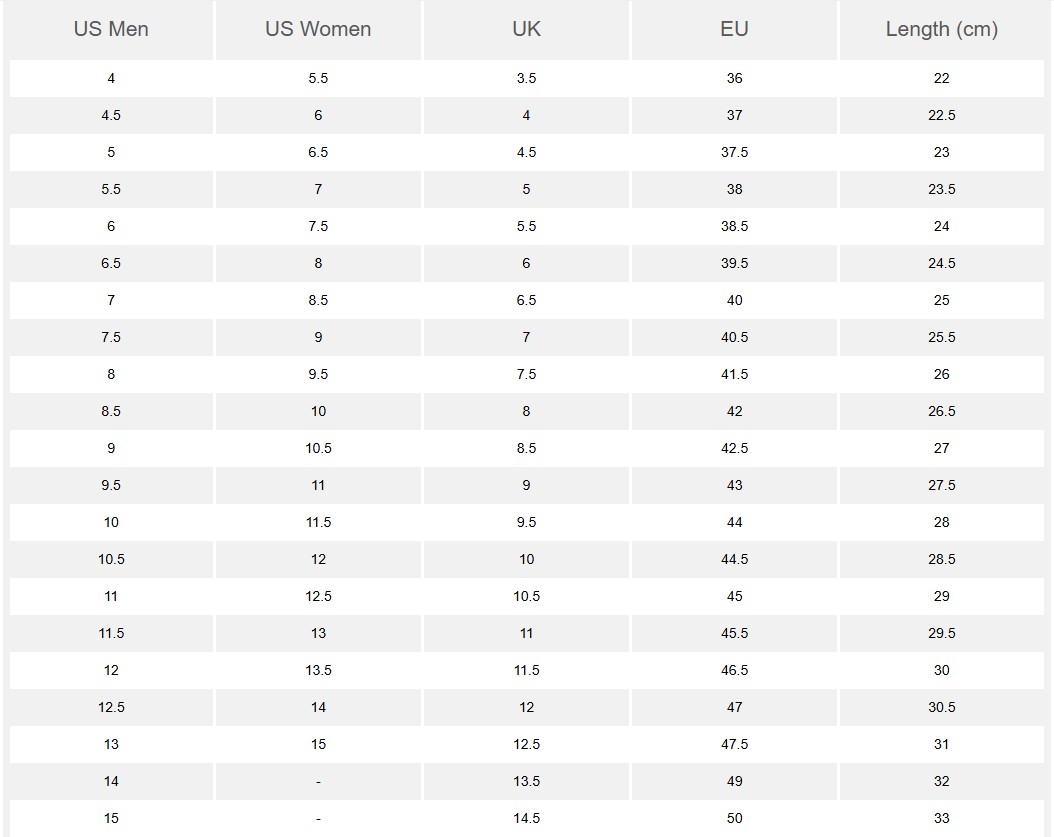Click the EU column header

(x=734, y=29)
